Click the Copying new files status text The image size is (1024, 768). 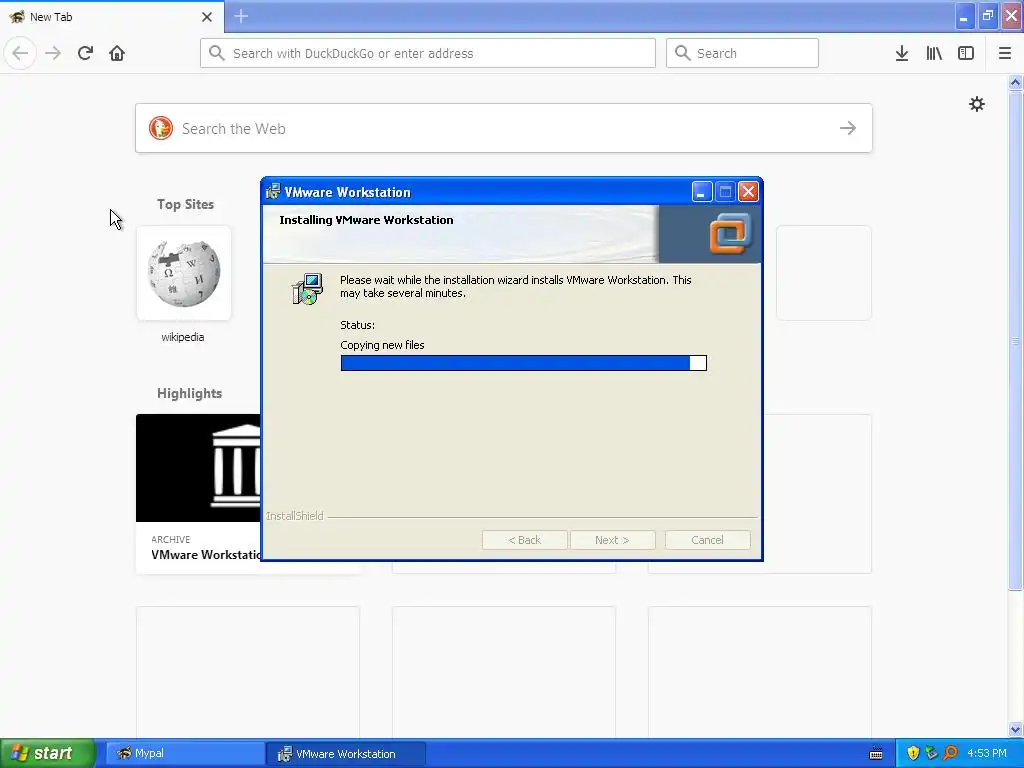382,345
